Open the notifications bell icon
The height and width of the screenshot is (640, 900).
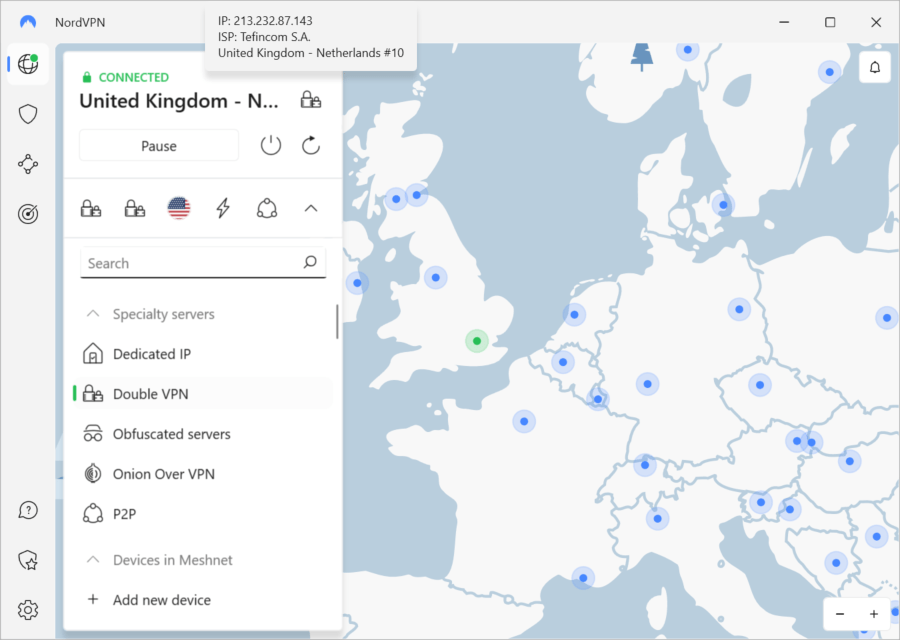tap(875, 65)
